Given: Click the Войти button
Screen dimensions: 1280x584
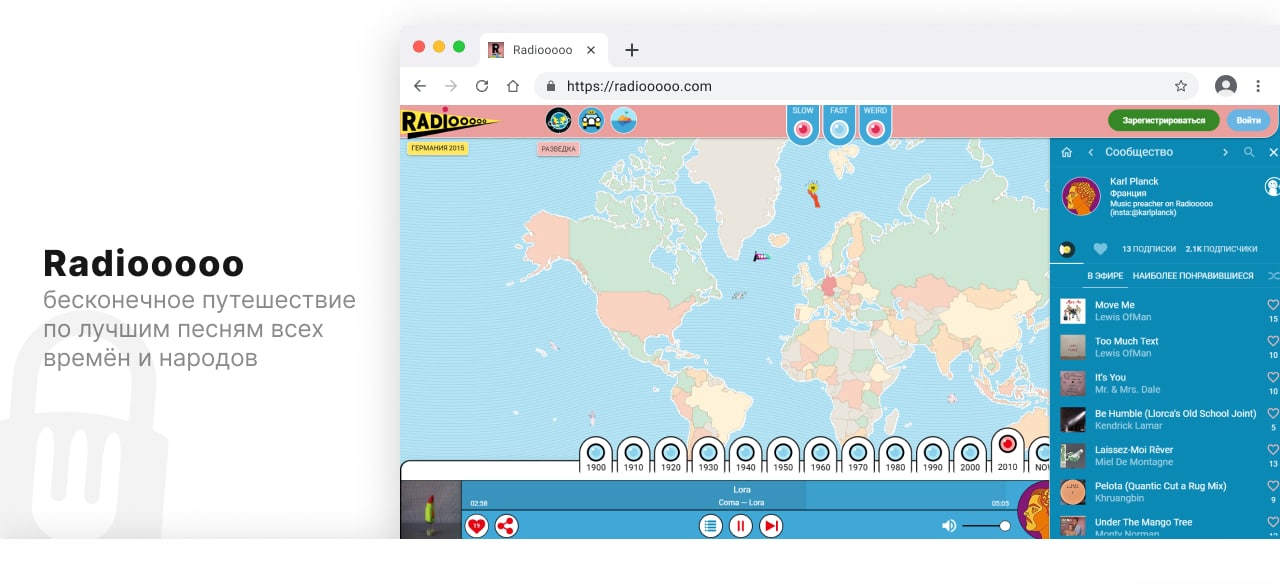Looking at the screenshot, I should pyautogui.click(x=1248, y=120).
